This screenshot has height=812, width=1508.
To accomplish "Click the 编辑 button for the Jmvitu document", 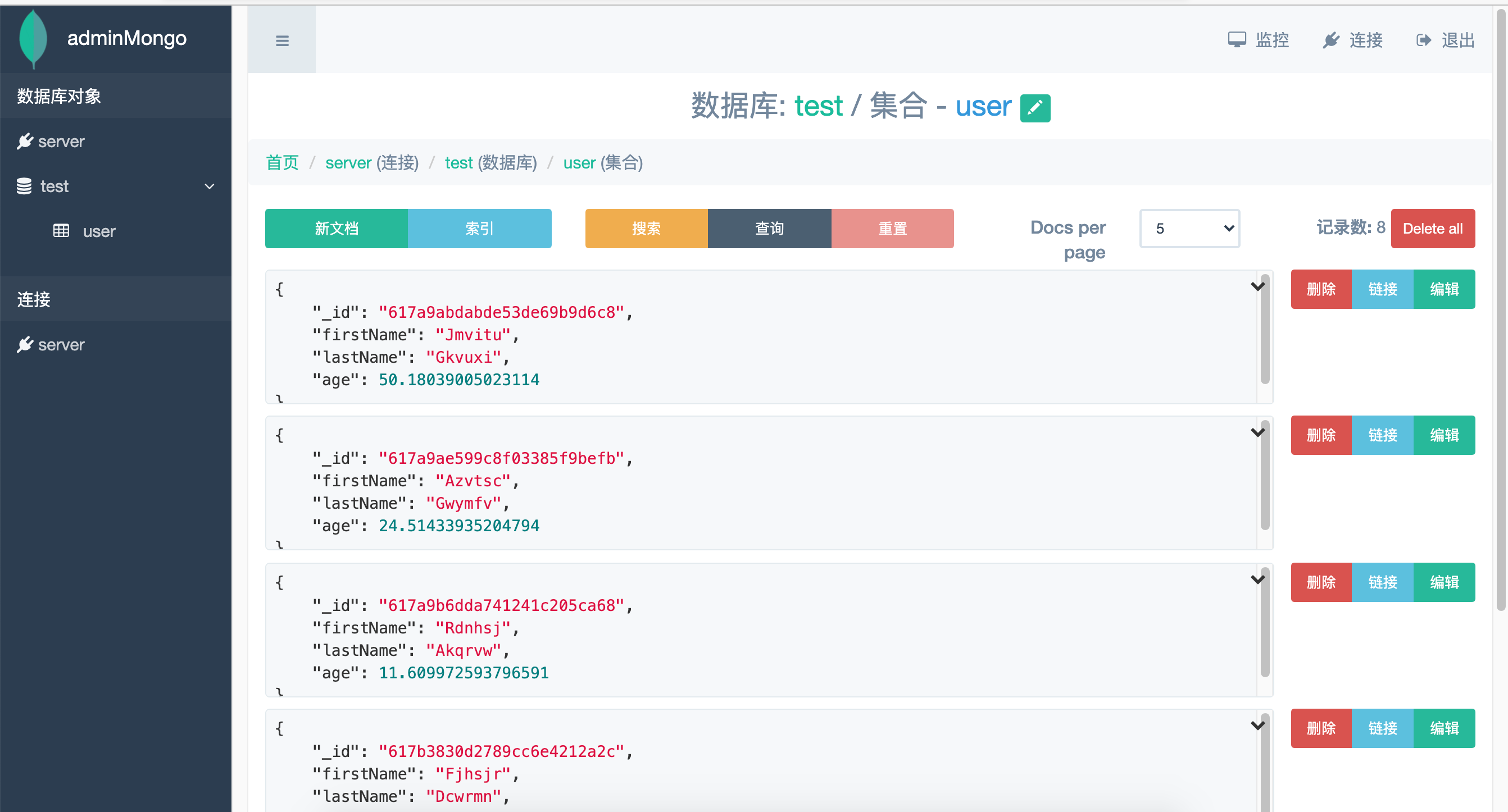I will pyautogui.click(x=1443, y=289).
